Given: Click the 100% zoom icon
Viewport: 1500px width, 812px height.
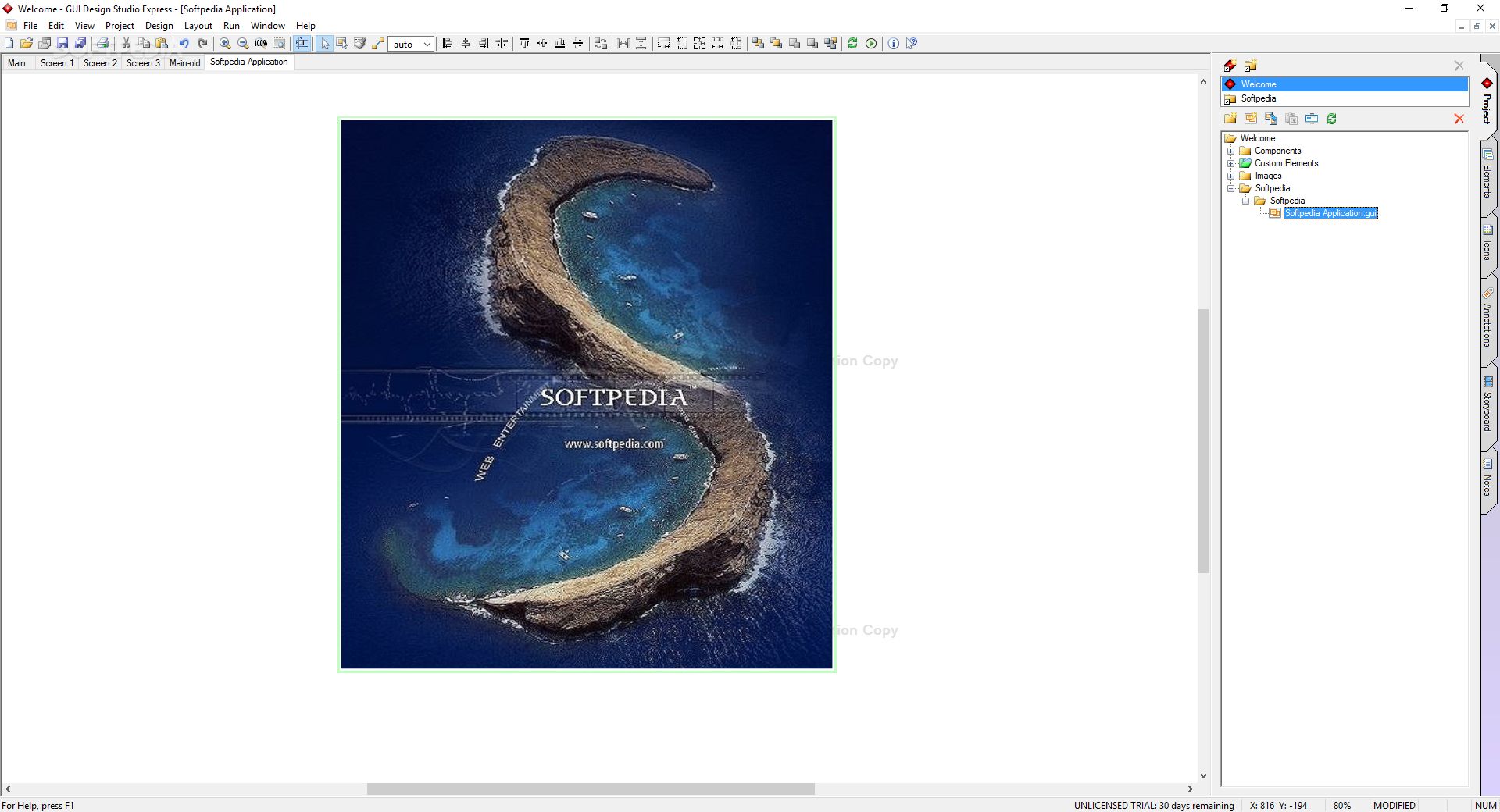Looking at the screenshot, I should (x=261, y=44).
